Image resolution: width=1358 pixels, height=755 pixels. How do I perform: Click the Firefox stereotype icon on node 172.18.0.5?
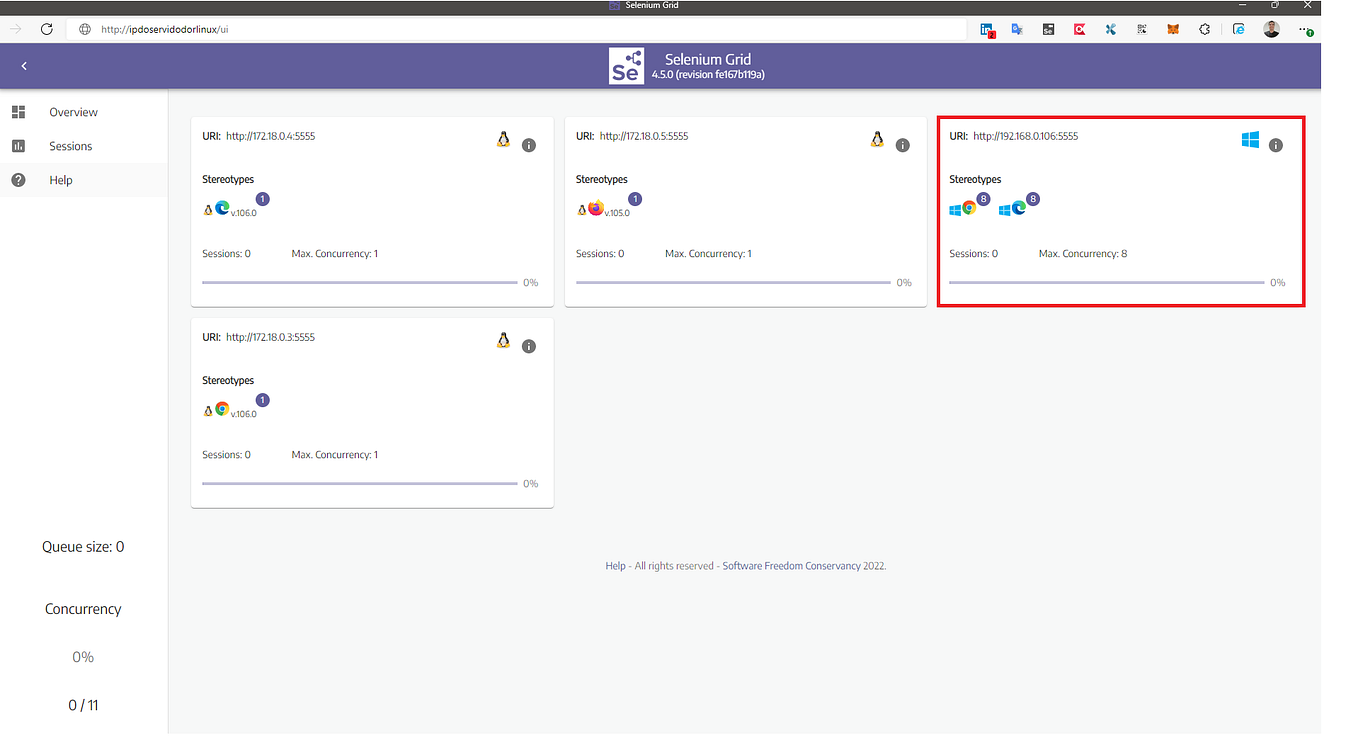point(595,207)
